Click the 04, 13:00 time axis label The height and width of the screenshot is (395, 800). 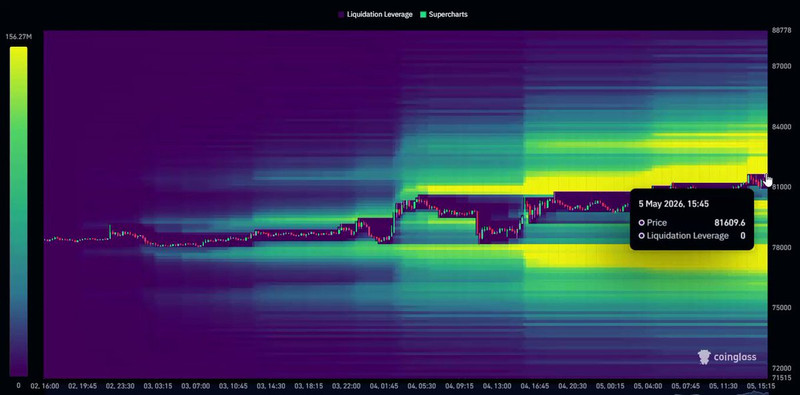coord(497,386)
